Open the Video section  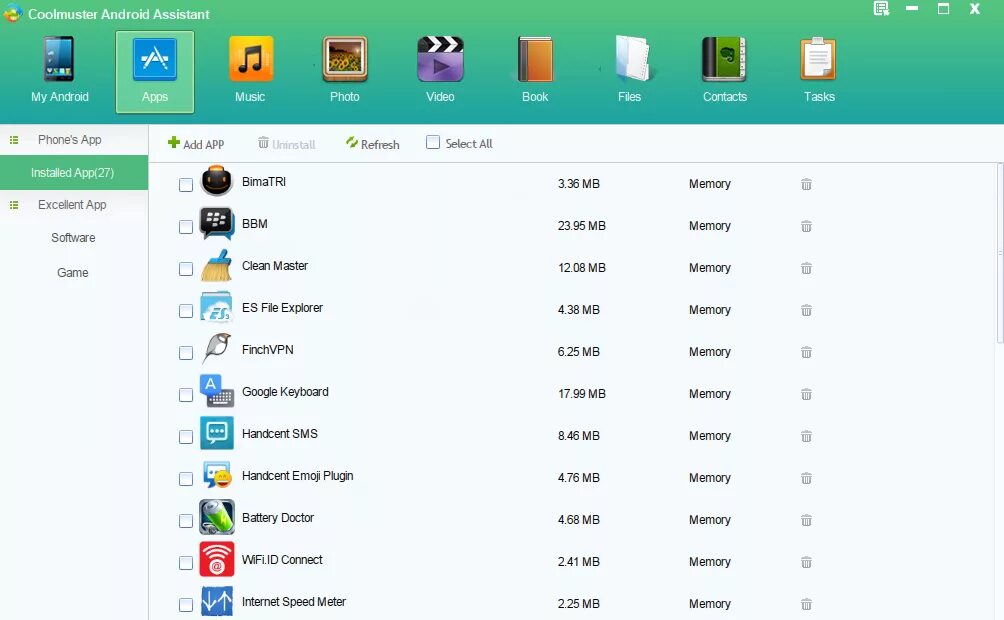pyautogui.click(x=440, y=70)
